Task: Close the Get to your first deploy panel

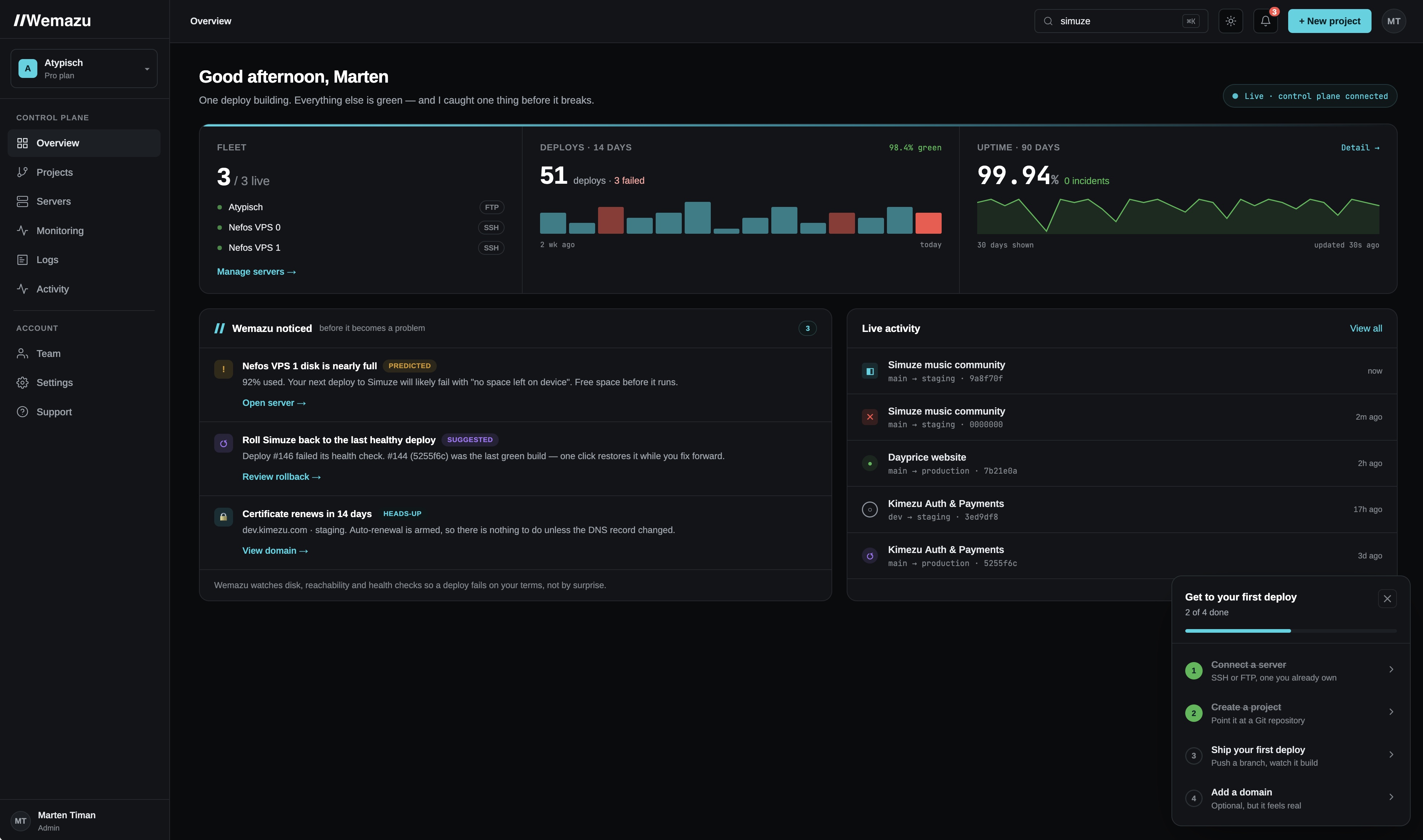Action: click(x=1387, y=599)
